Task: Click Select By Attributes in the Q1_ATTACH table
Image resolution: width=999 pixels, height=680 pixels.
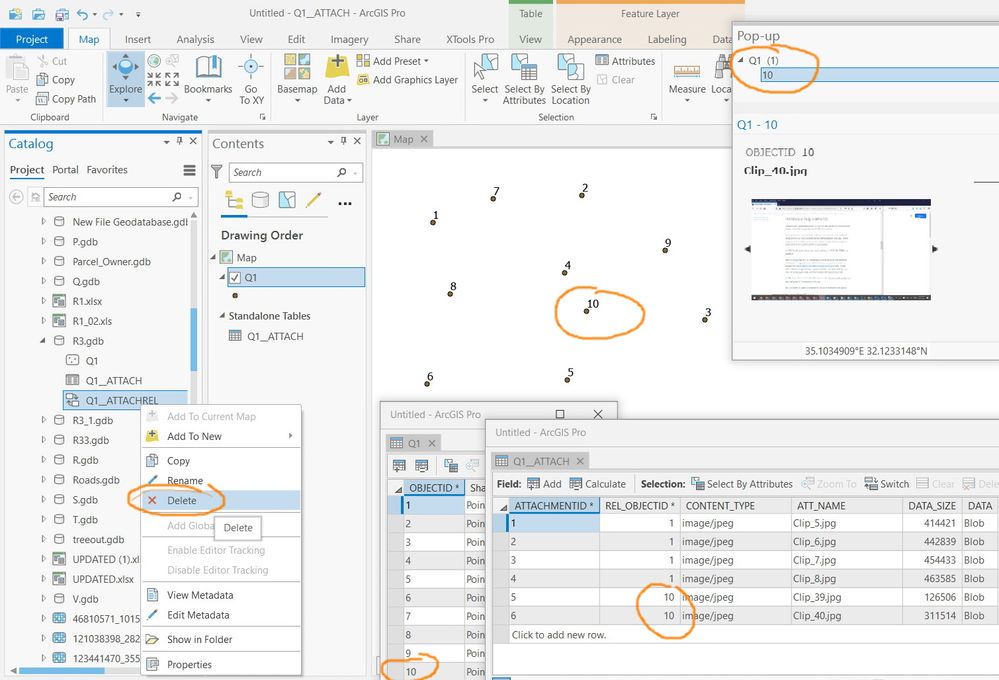Action: [742, 484]
